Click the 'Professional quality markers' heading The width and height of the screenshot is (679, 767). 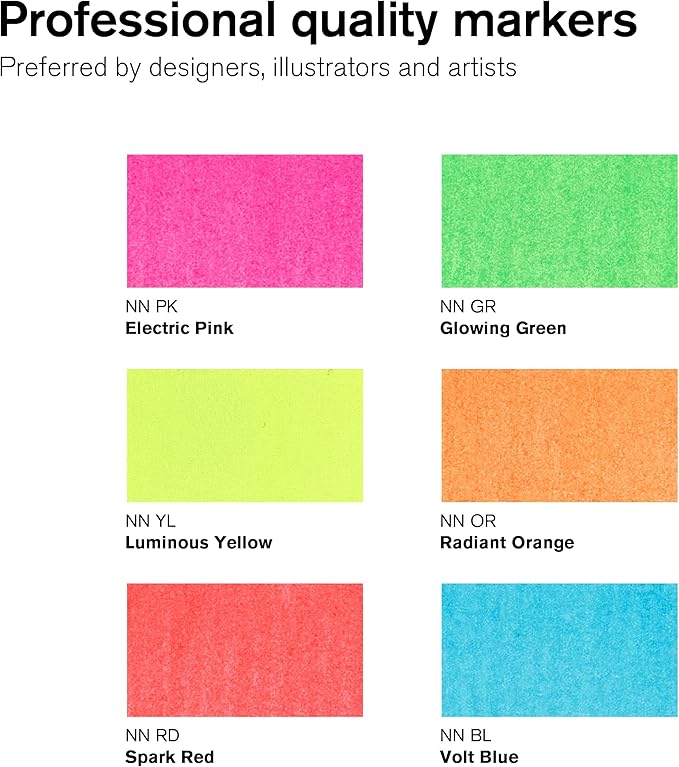[x=318, y=22]
